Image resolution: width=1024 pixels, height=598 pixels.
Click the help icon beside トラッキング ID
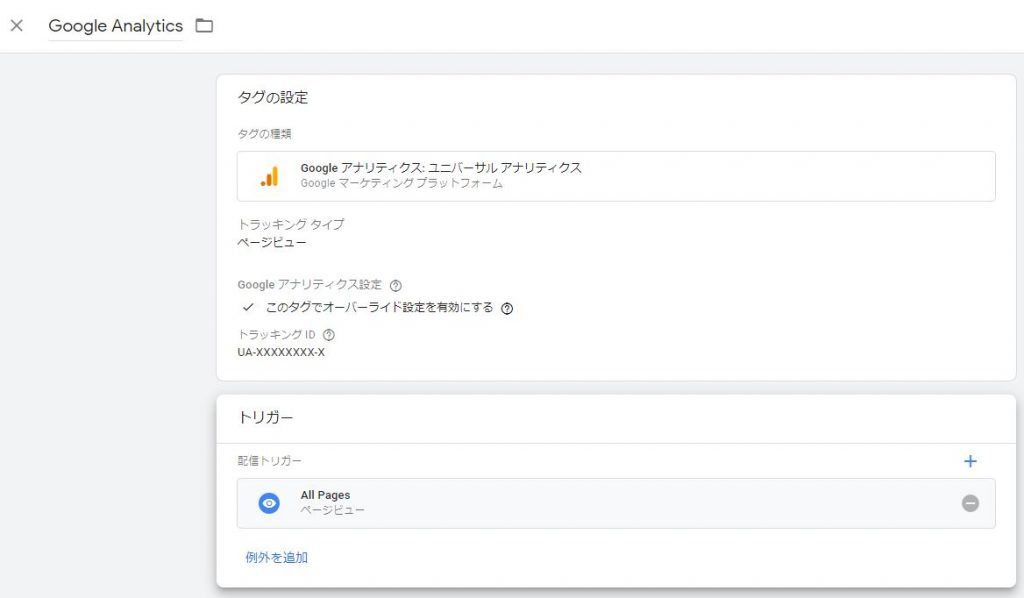pyautogui.click(x=330, y=334)
